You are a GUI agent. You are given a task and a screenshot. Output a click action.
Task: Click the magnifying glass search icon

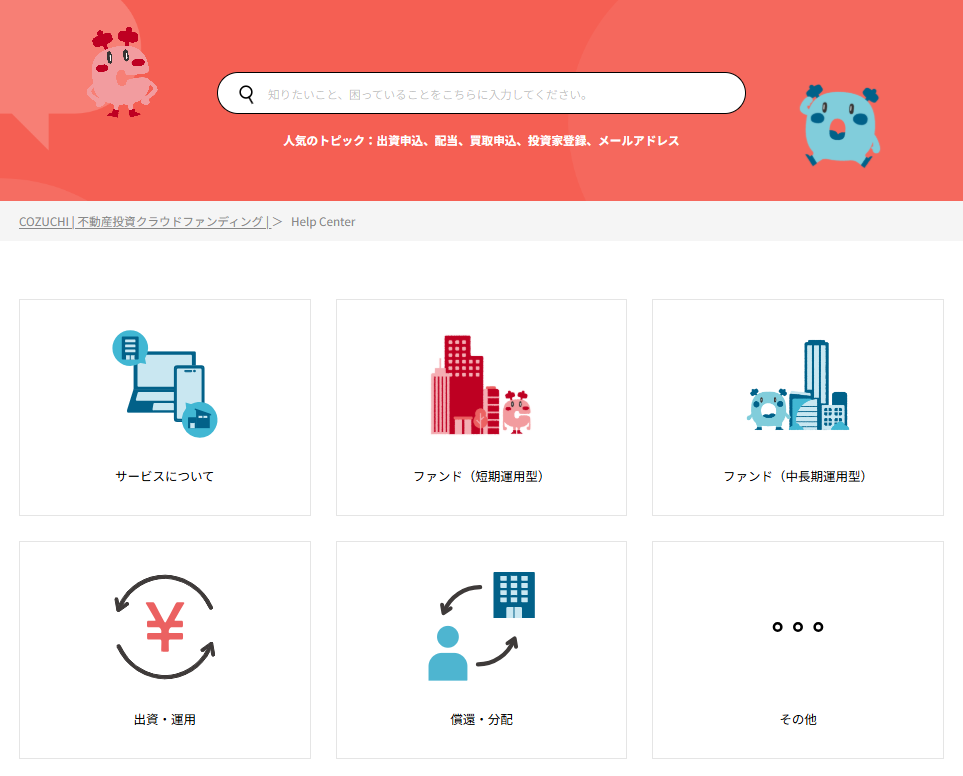(246, 94)
